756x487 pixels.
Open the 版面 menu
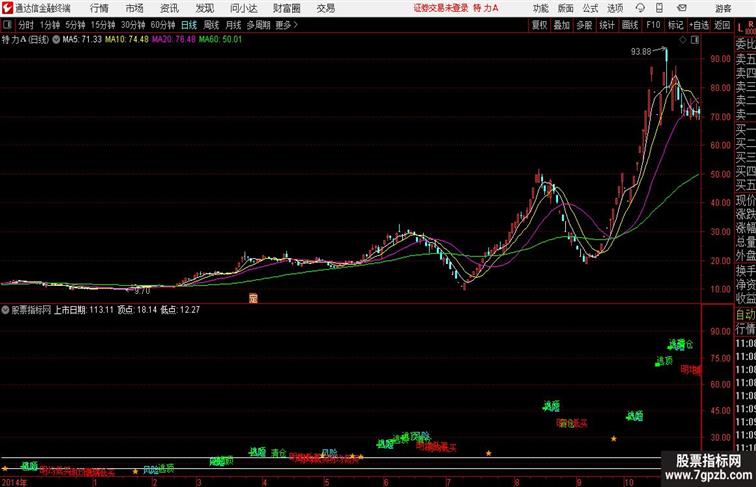point(566,8)
